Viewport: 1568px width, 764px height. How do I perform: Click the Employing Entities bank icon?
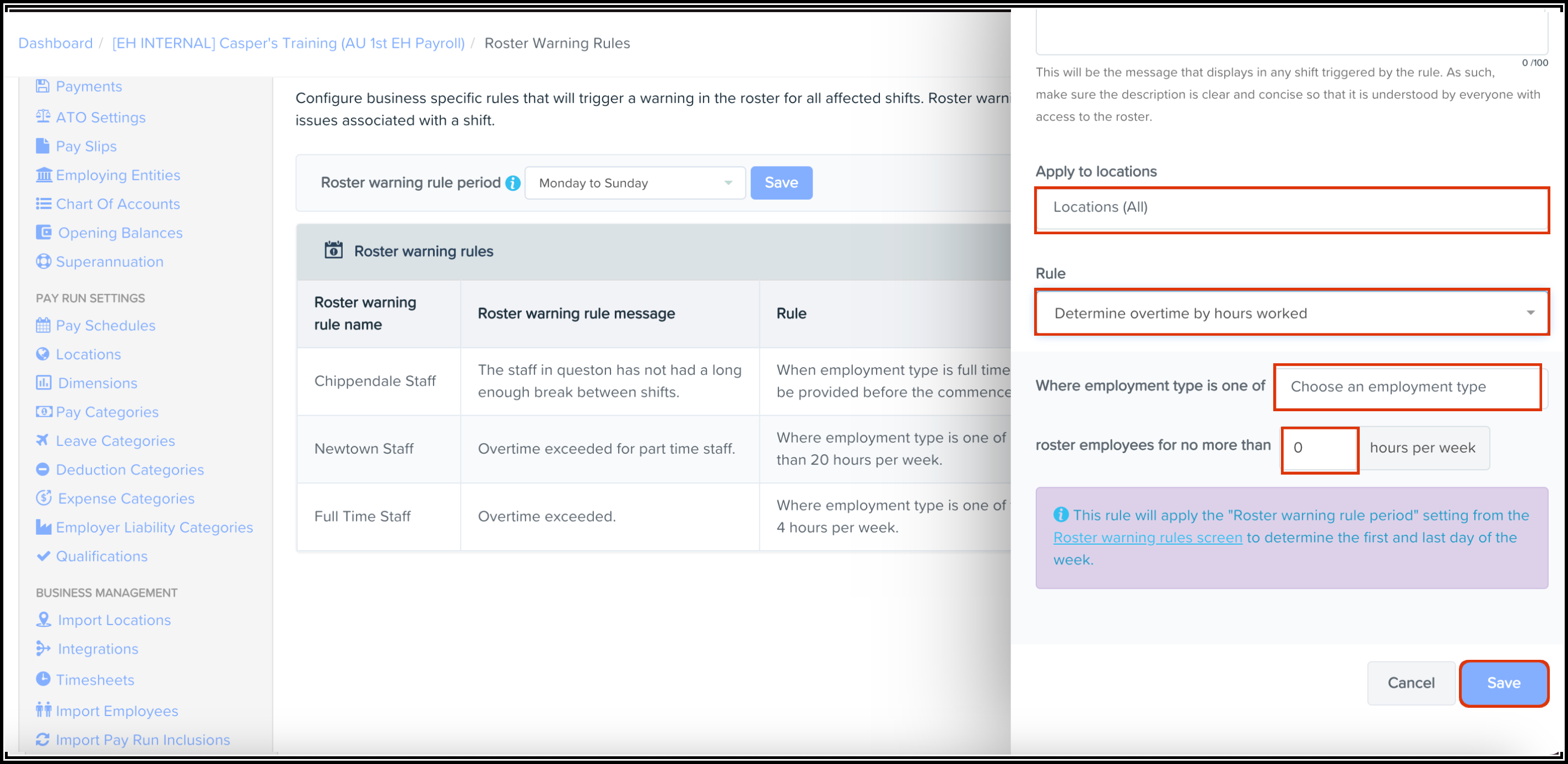pos(43,175)
